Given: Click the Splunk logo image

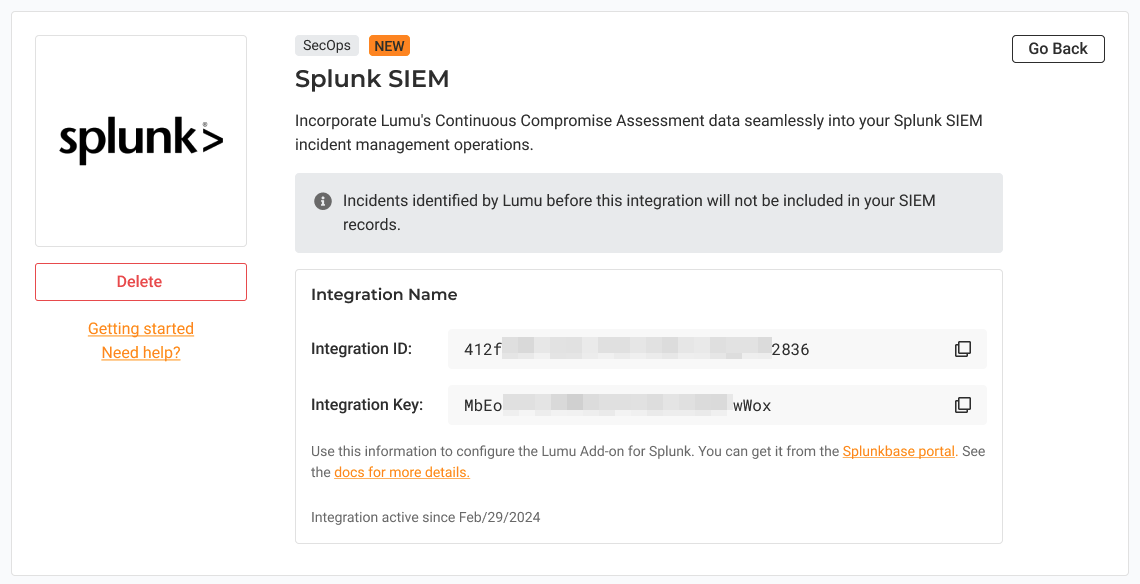Looking at the screenshot, I should 141,141.
